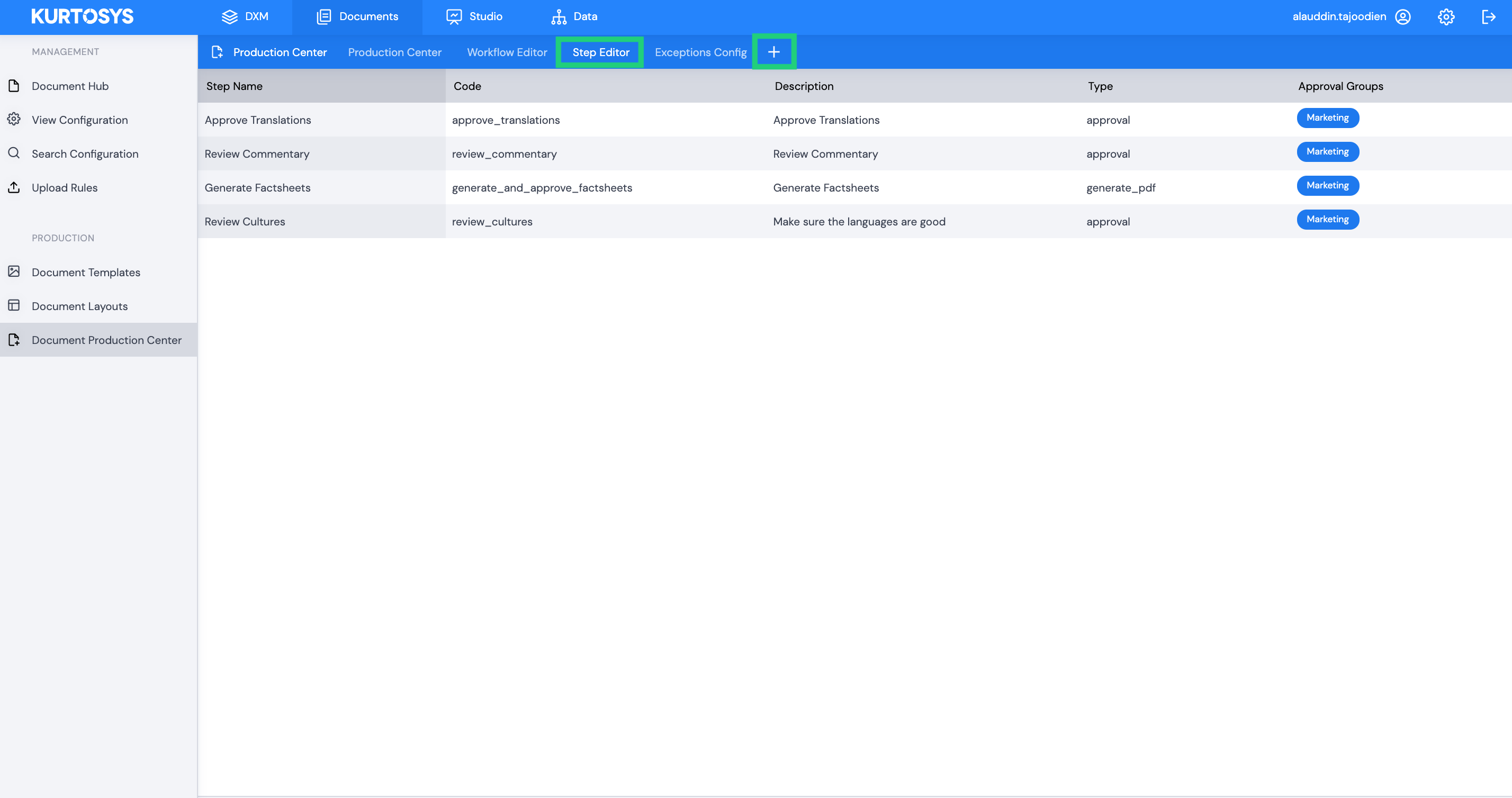This screenshot has height=798, width=1512.
Task: Open the user profile avatar icon
Action: pyautogui.click(x=1403, y=16)
